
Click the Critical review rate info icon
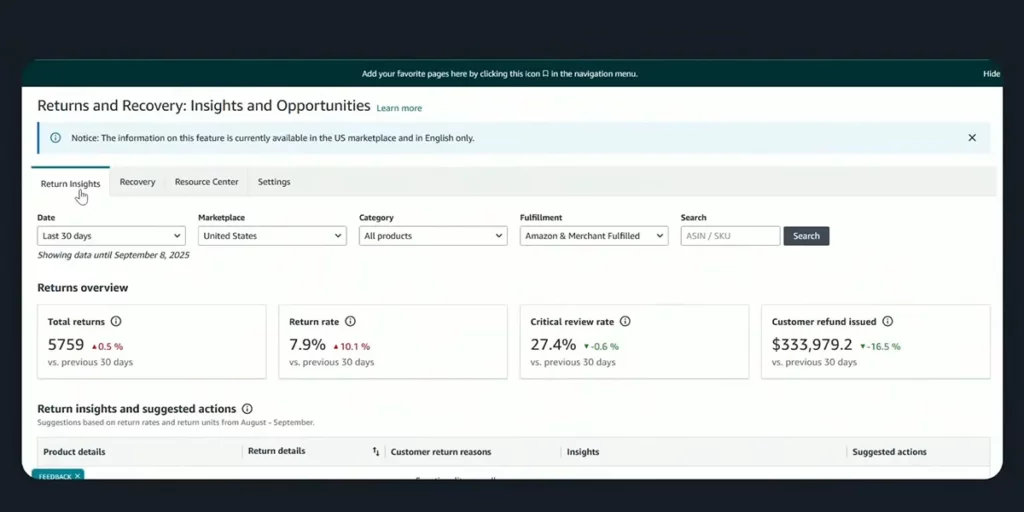point(625,322)
